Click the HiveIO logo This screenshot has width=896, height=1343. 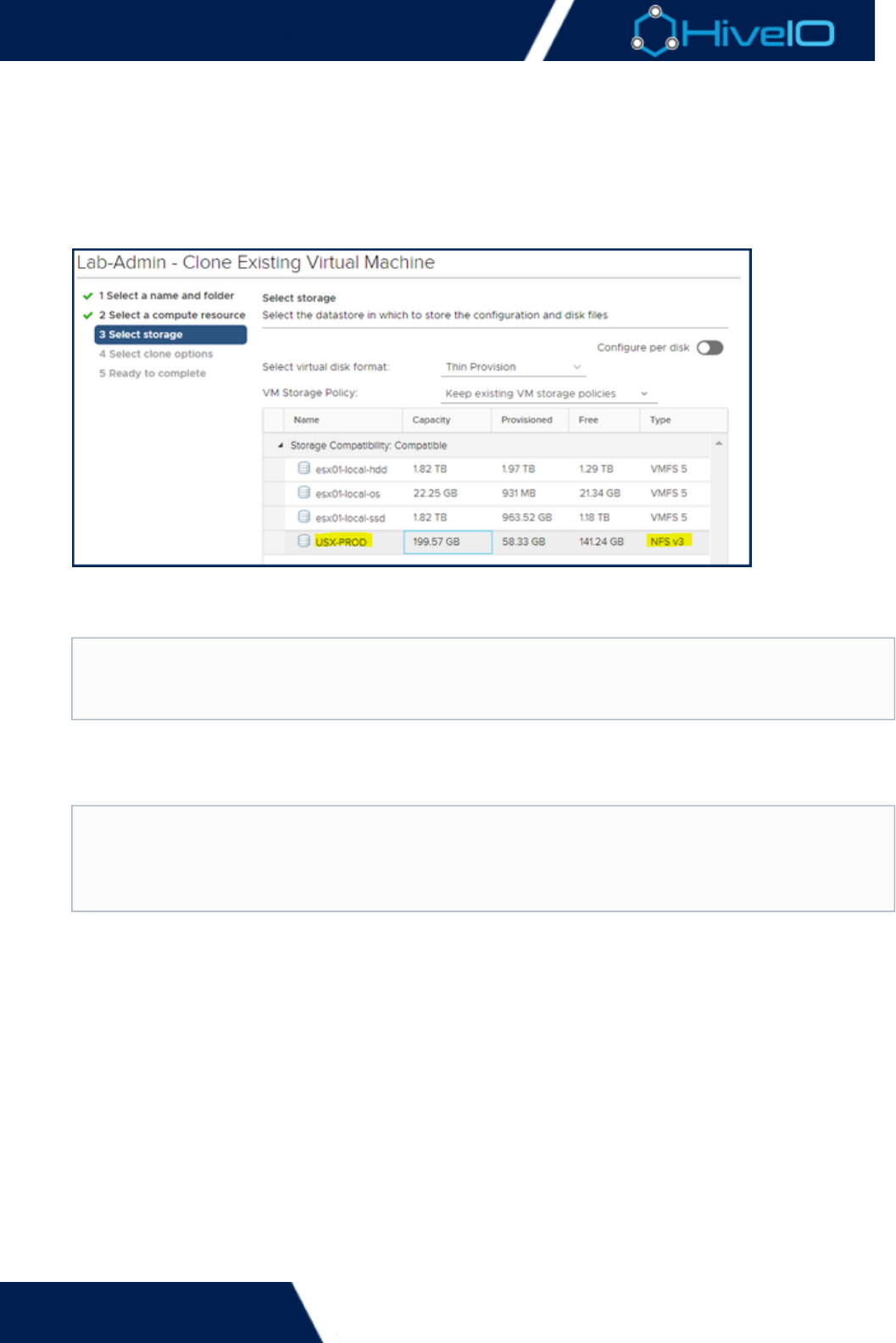733,31
